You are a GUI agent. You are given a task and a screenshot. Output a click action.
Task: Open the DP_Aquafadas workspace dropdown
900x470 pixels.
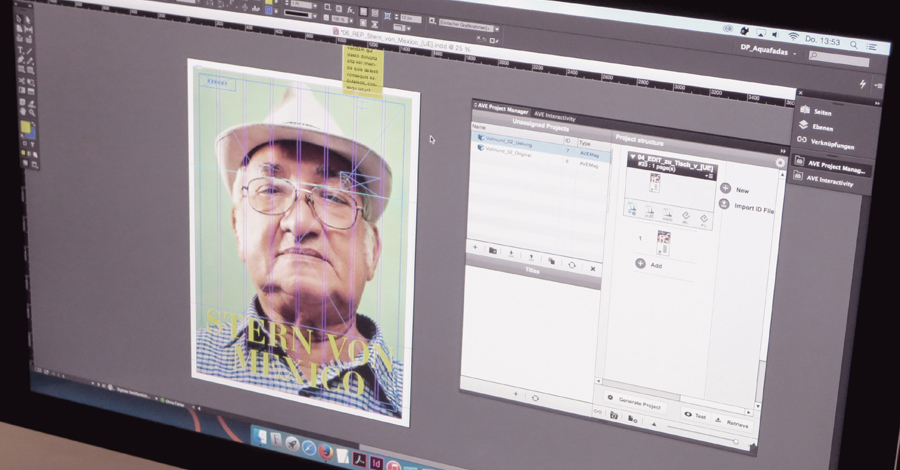(x=769, y=51)
